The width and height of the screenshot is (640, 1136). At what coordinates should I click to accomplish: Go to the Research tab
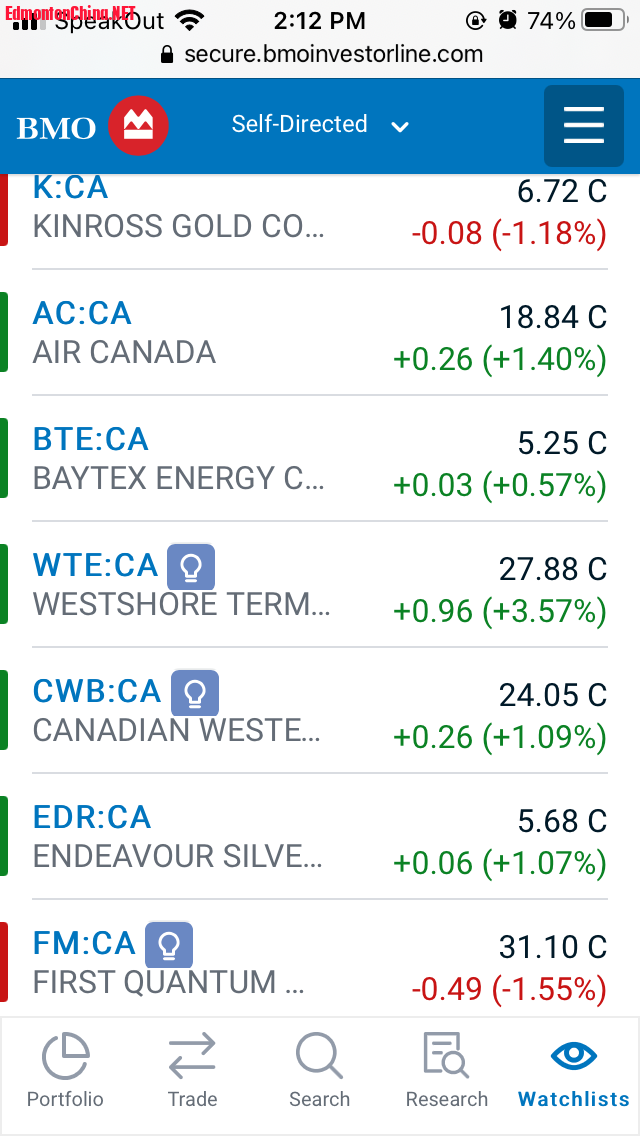click(x=446, y=1070)
